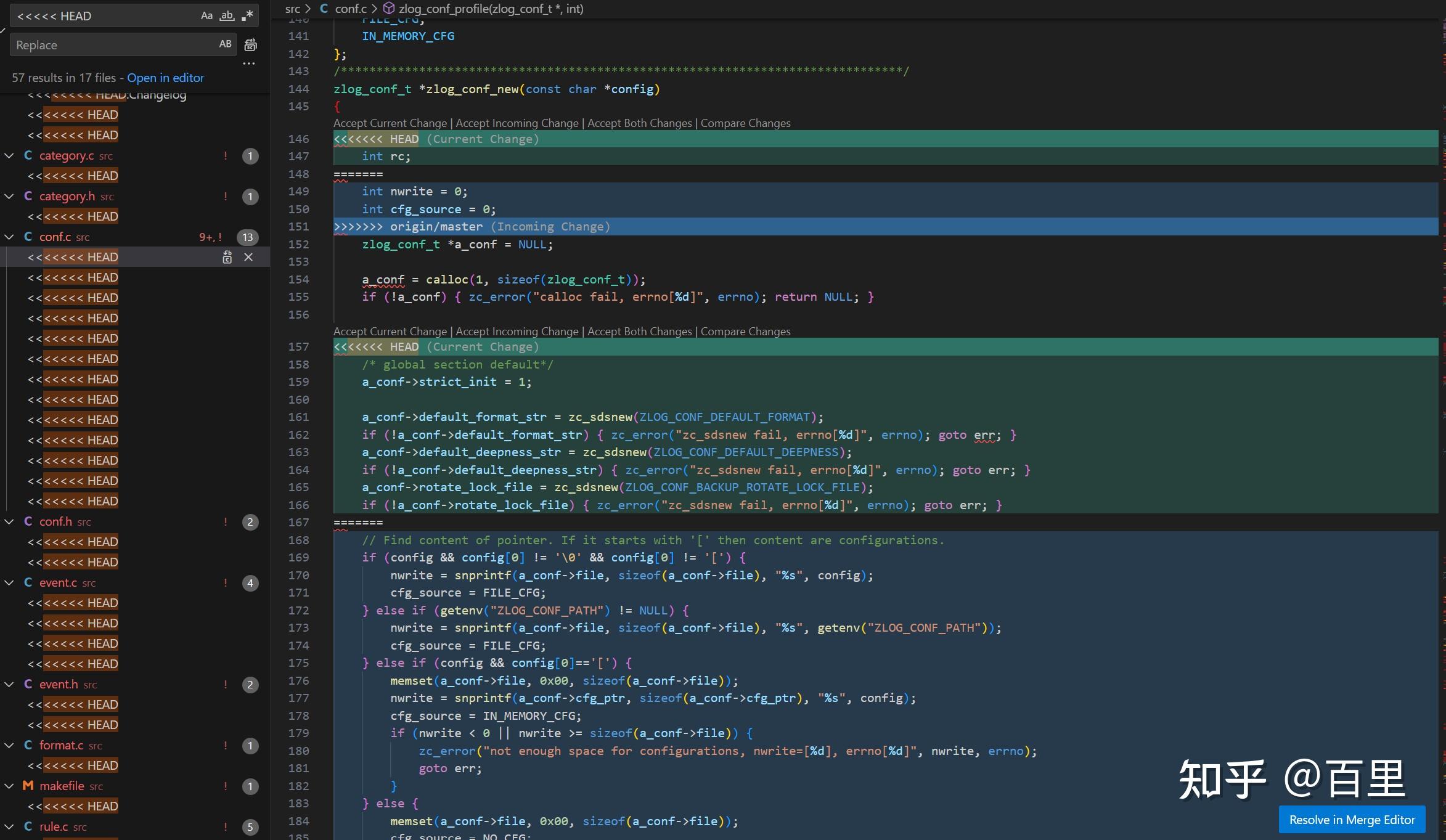Toggle search details with the ellipsis
Viewport: 1446px width, 840px height.
pos(249,63)
